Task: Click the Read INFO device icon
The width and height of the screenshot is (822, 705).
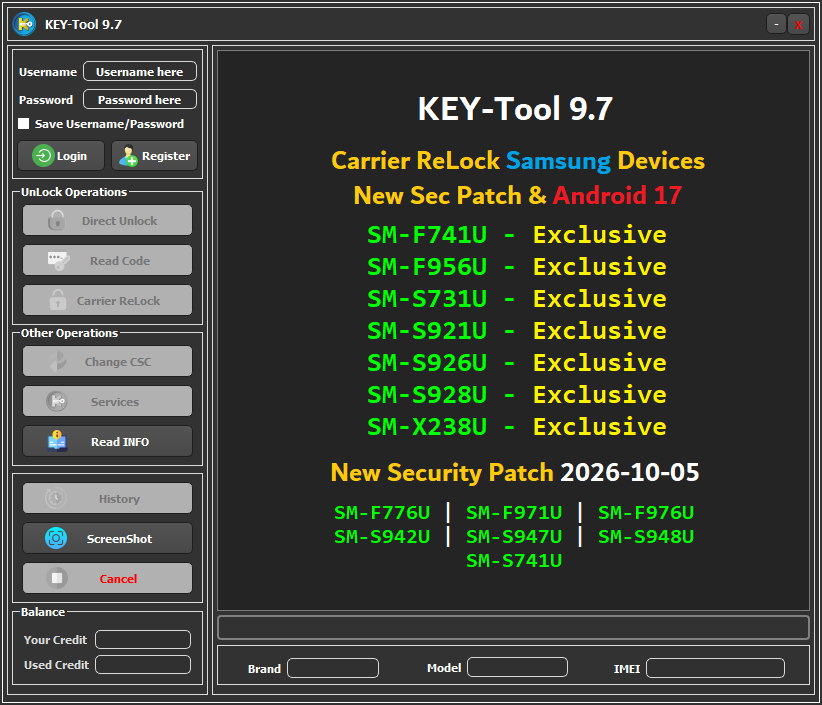Action: click(x=57, y=441)
